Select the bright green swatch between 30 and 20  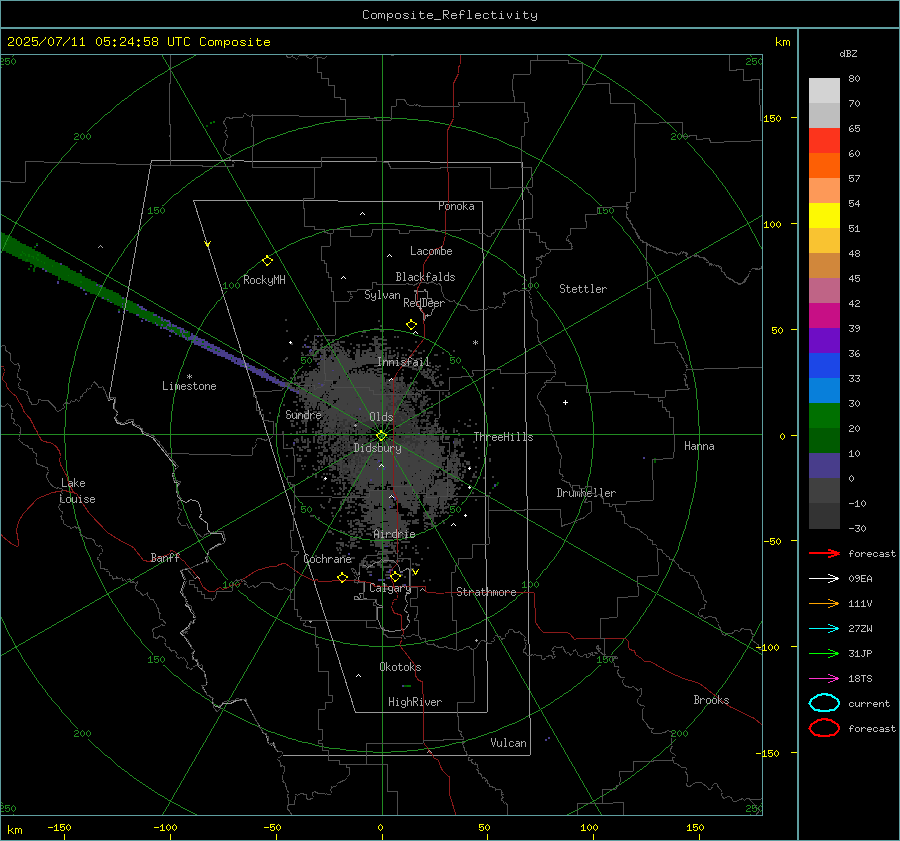pyautogui.click(x=824, y=416)
